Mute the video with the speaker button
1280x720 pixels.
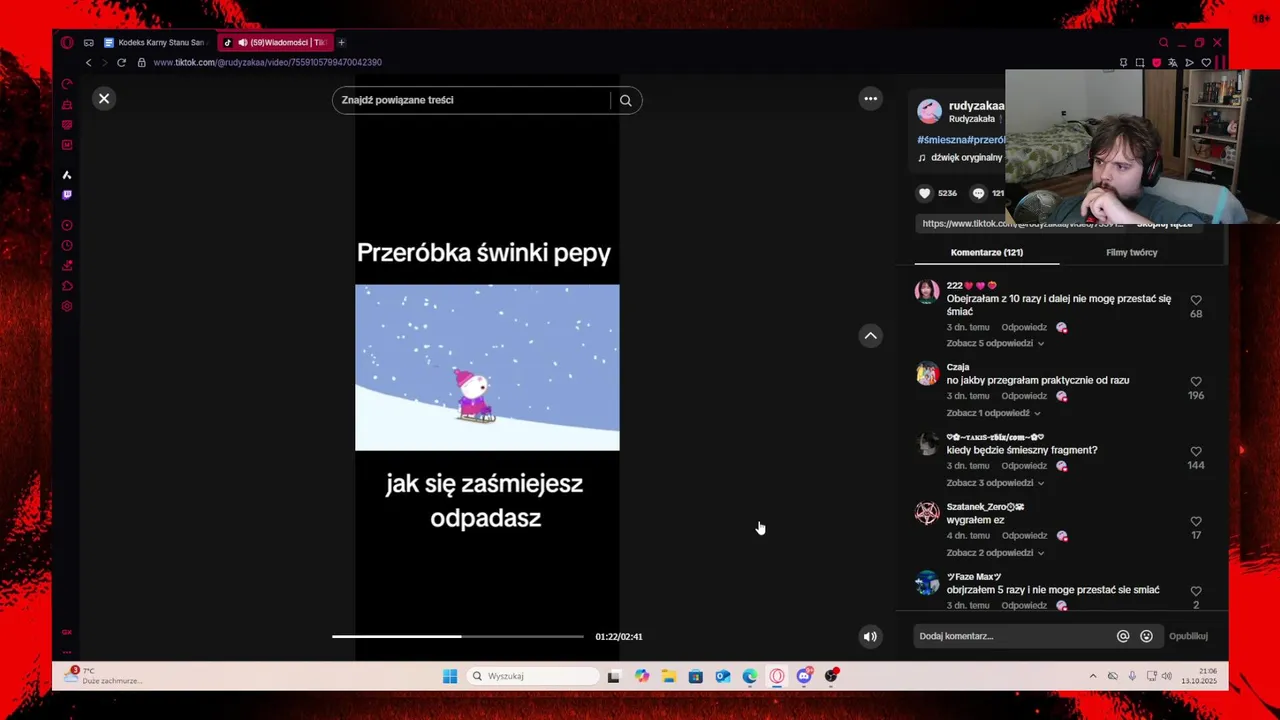click(x=871, y=636)
